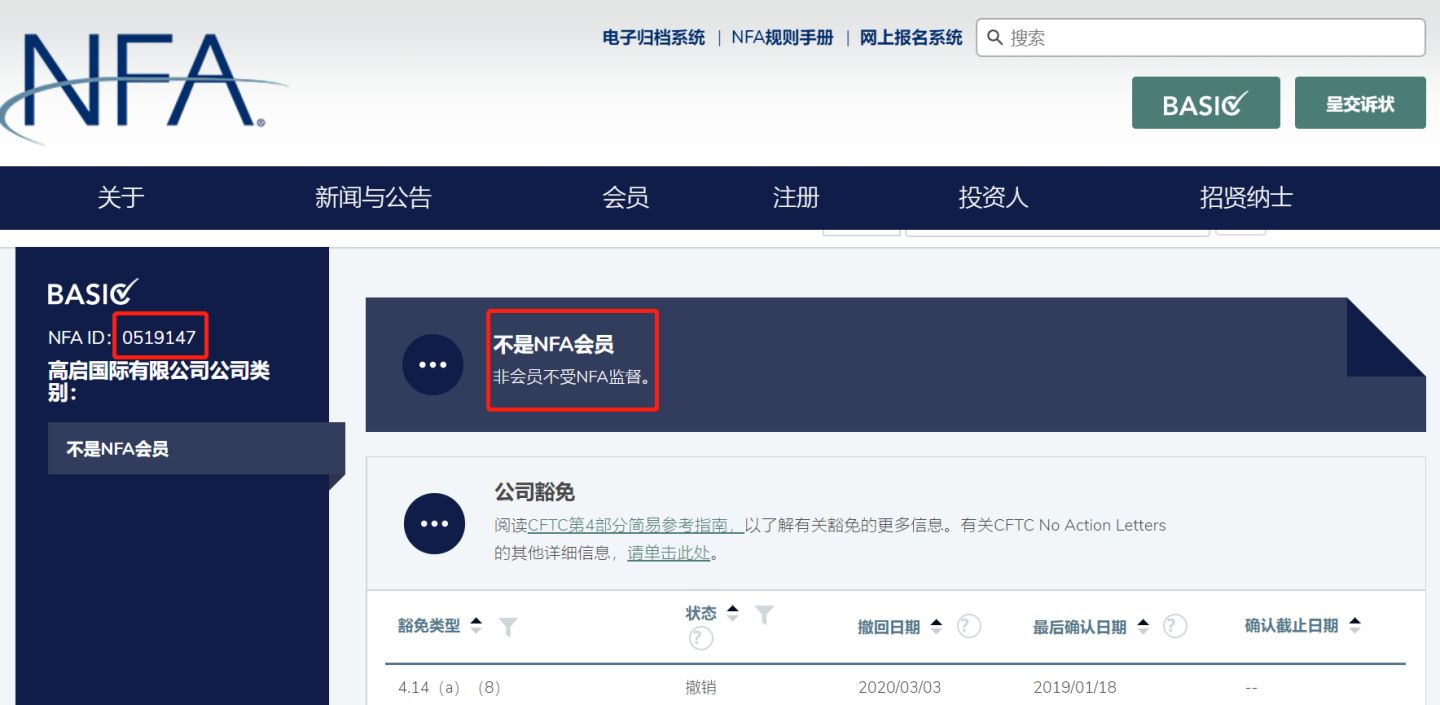
Task: Open the 注册 menu
Action: [x=796, y=198]
